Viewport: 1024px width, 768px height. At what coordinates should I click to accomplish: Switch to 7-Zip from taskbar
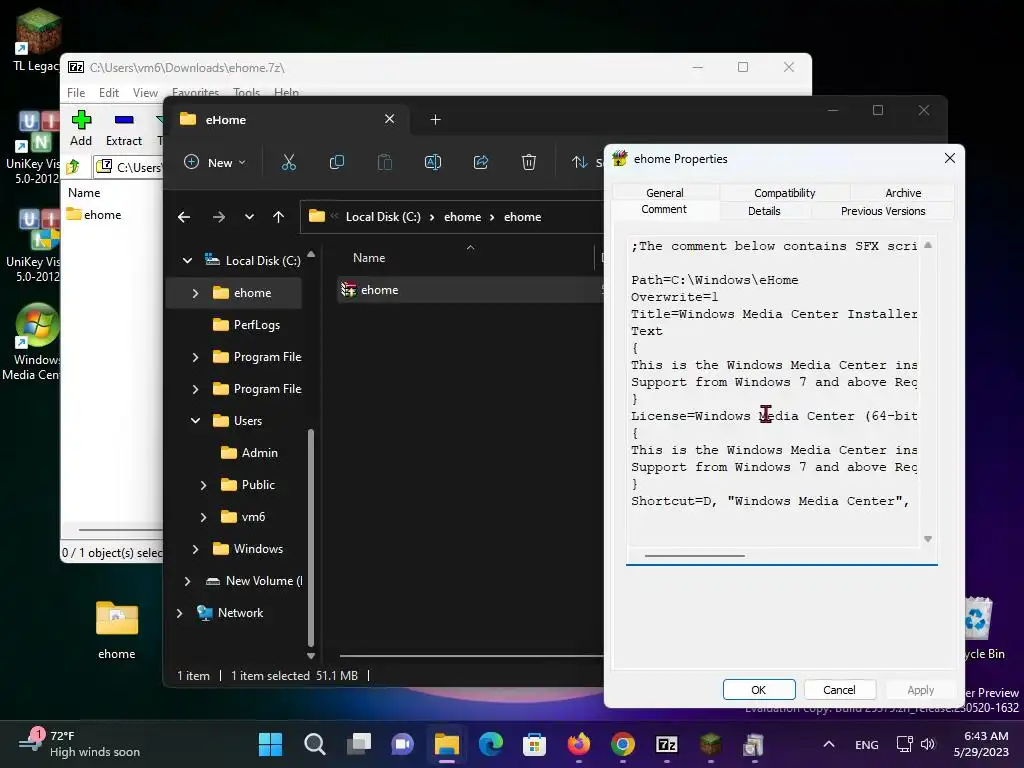[667, 744]
